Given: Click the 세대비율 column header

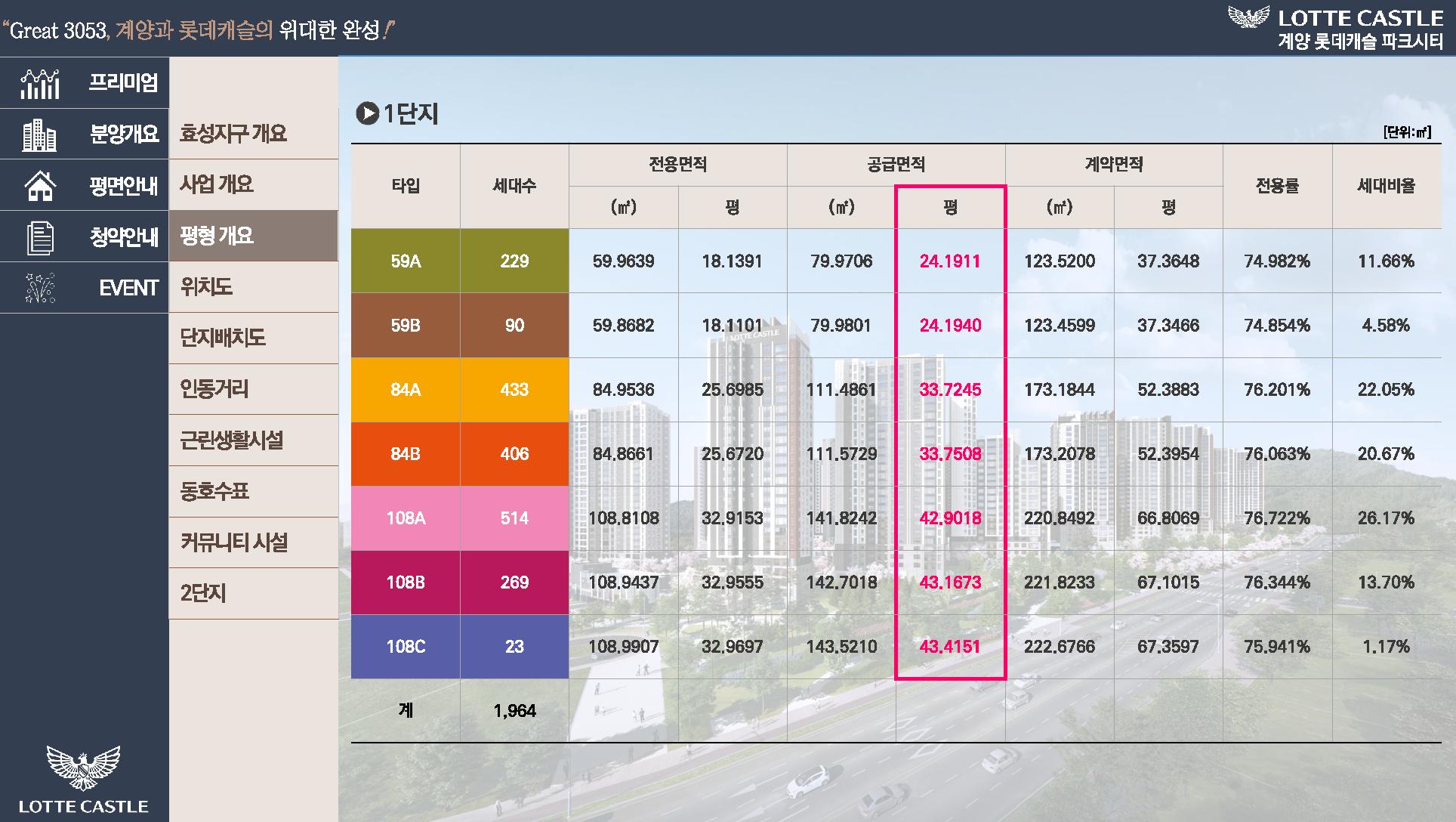Looking at the screenshot, I should tap(1387, 186).
